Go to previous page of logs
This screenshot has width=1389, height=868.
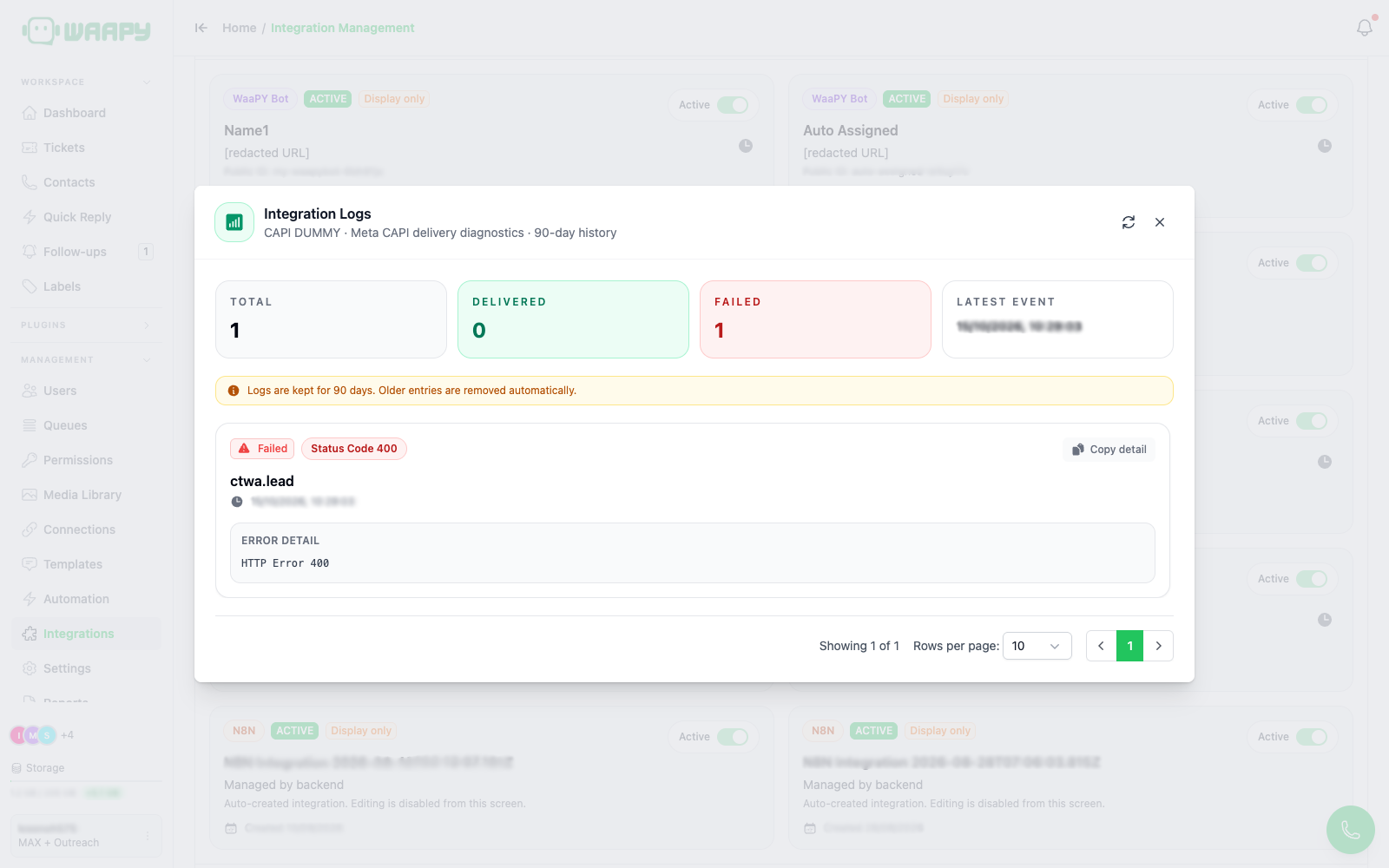1101,646
